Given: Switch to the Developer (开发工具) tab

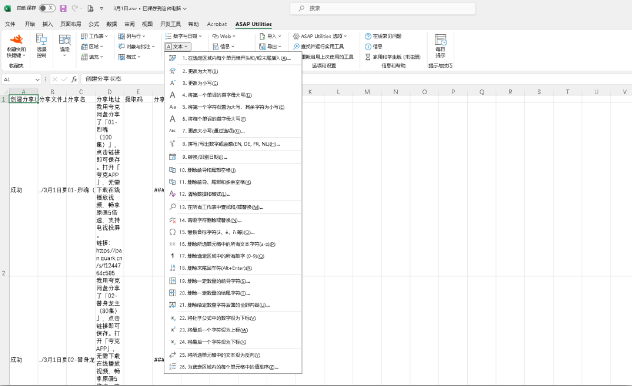Looking at the screenshot, I should click(x=170, y=24).
